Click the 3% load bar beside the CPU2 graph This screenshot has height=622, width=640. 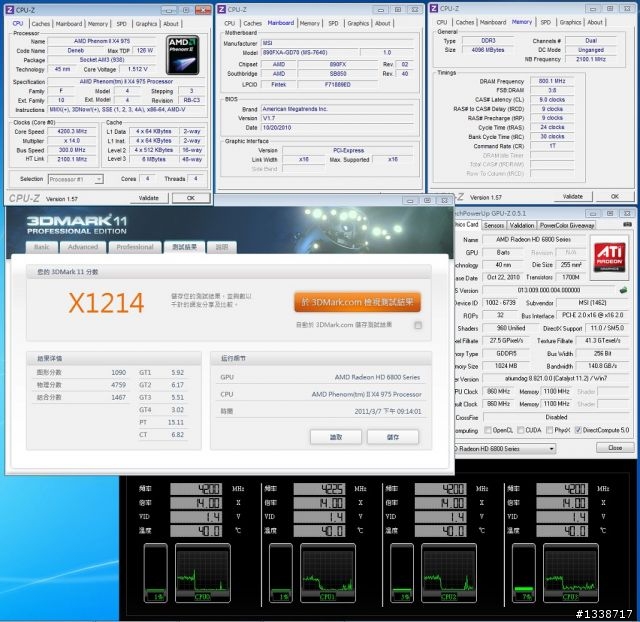pyautogui.click(x=402, y=573)
